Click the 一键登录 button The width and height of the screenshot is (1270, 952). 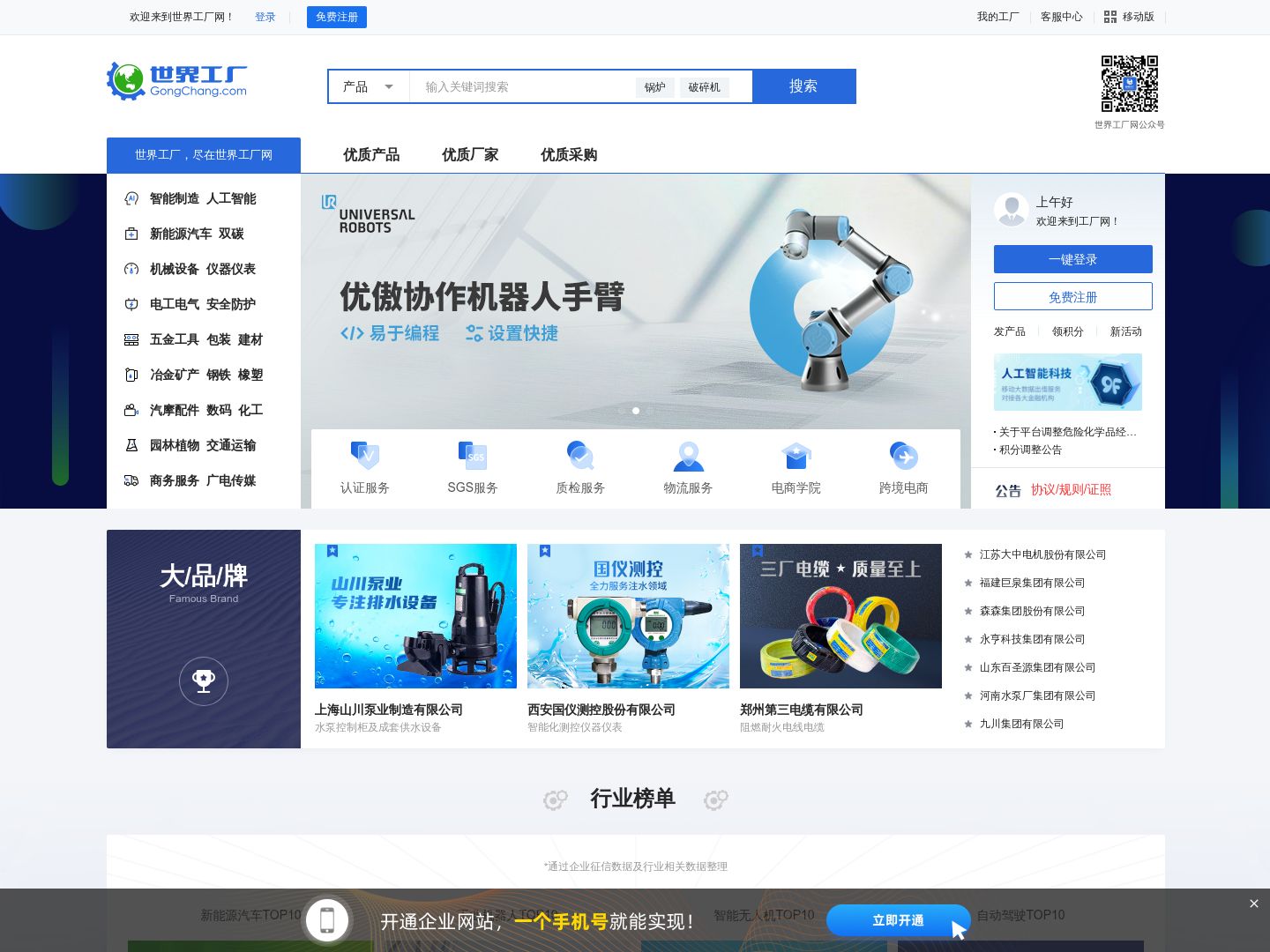click(1073, 259)
